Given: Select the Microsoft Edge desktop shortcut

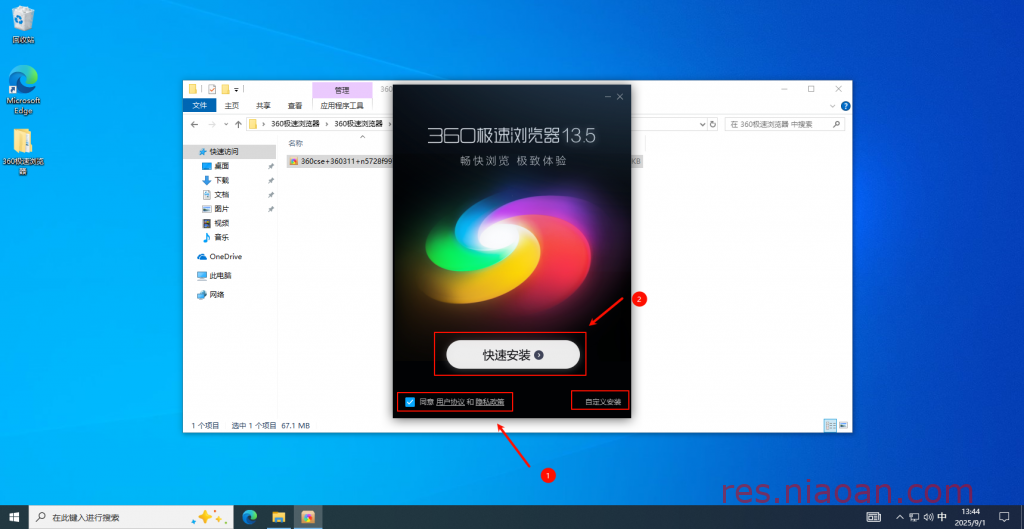Looking at the screenshot, I should click(23, 89).
